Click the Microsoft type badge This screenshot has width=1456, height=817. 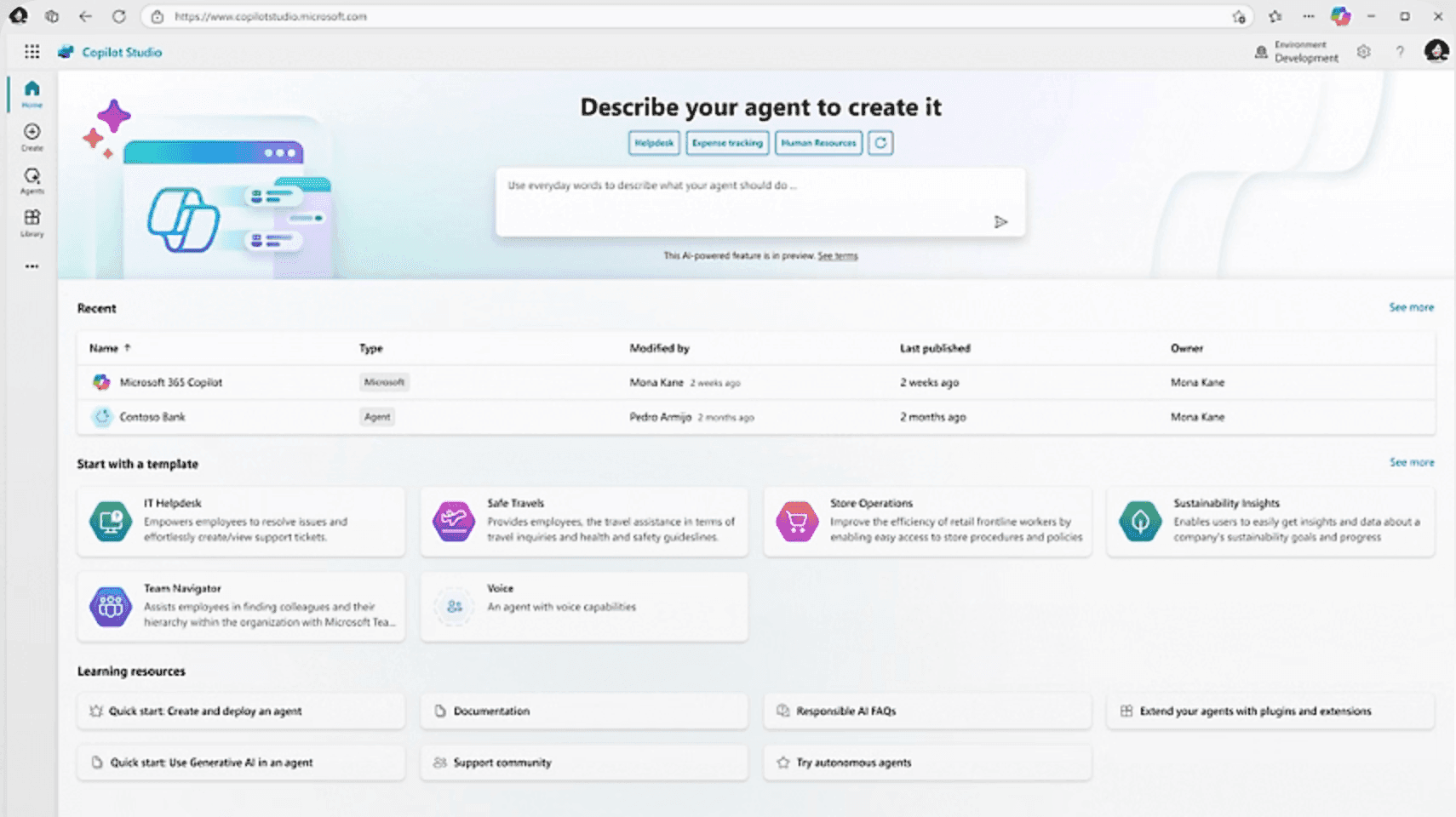(x=384, y=382)
